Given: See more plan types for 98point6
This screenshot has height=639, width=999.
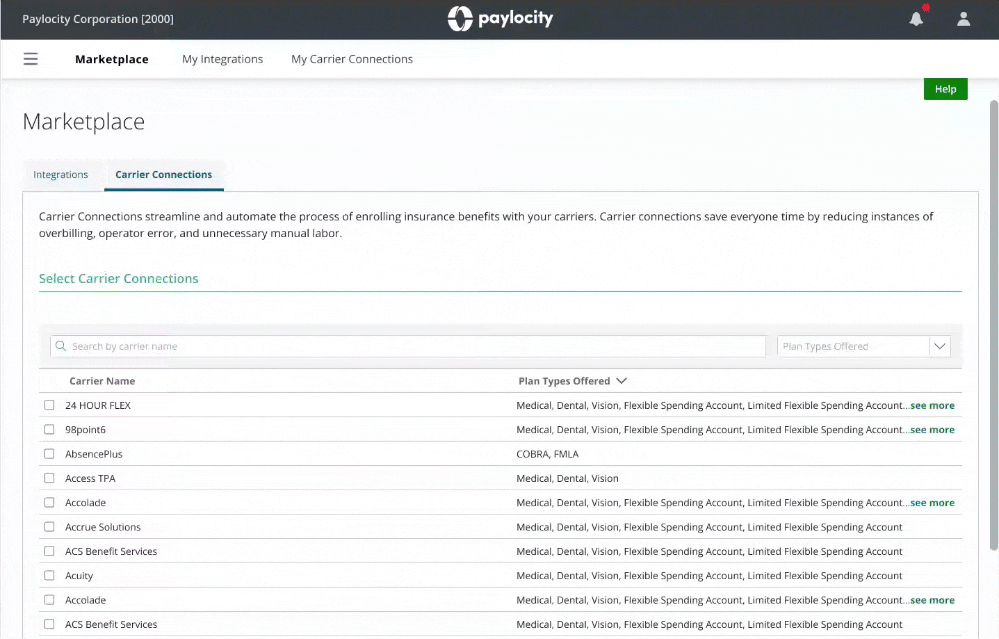Looking at the screenshot, I should (932, 429).
